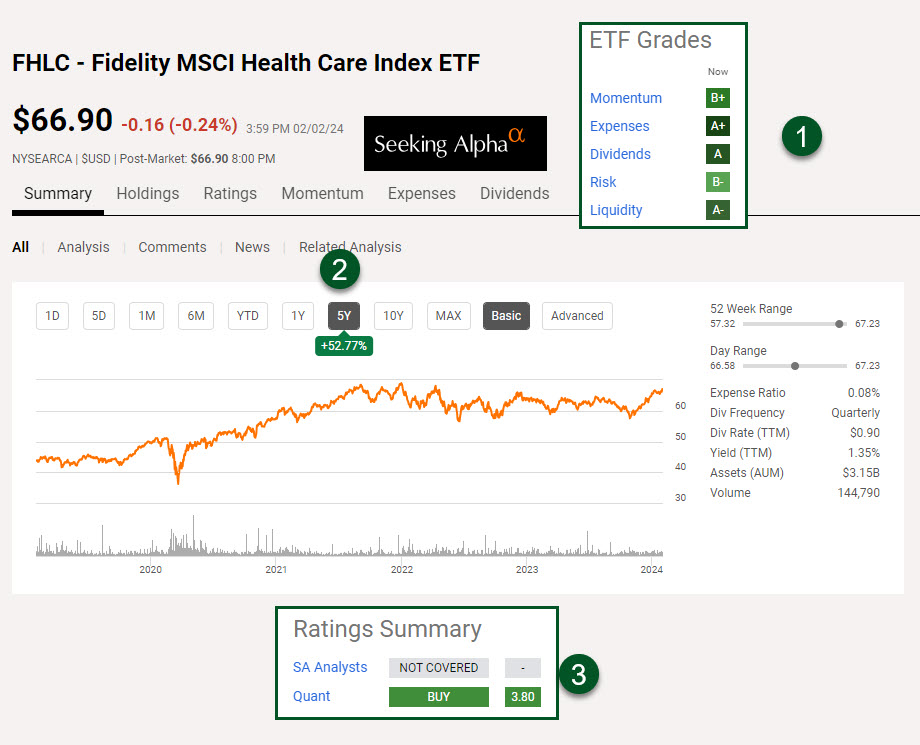
Task: Click the Quant 3.80 score badge
Action: (x=522, y=696)
